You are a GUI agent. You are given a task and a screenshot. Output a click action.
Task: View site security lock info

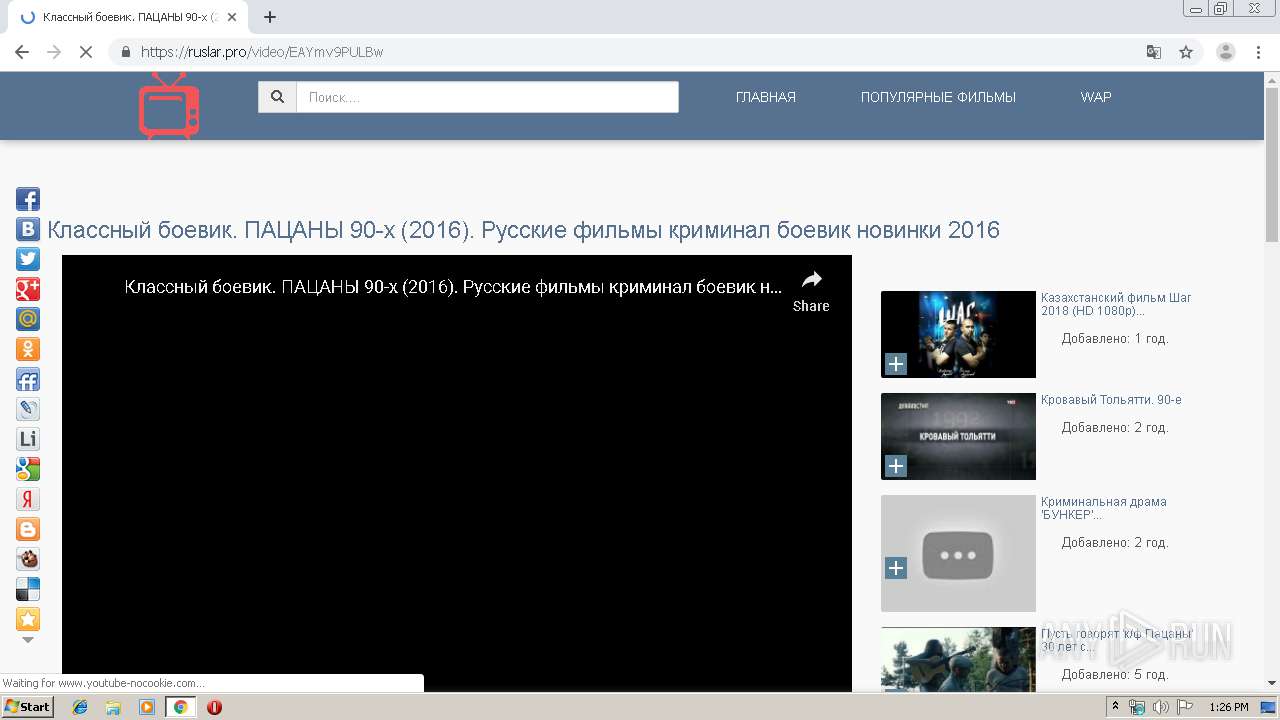coord(126,52)
